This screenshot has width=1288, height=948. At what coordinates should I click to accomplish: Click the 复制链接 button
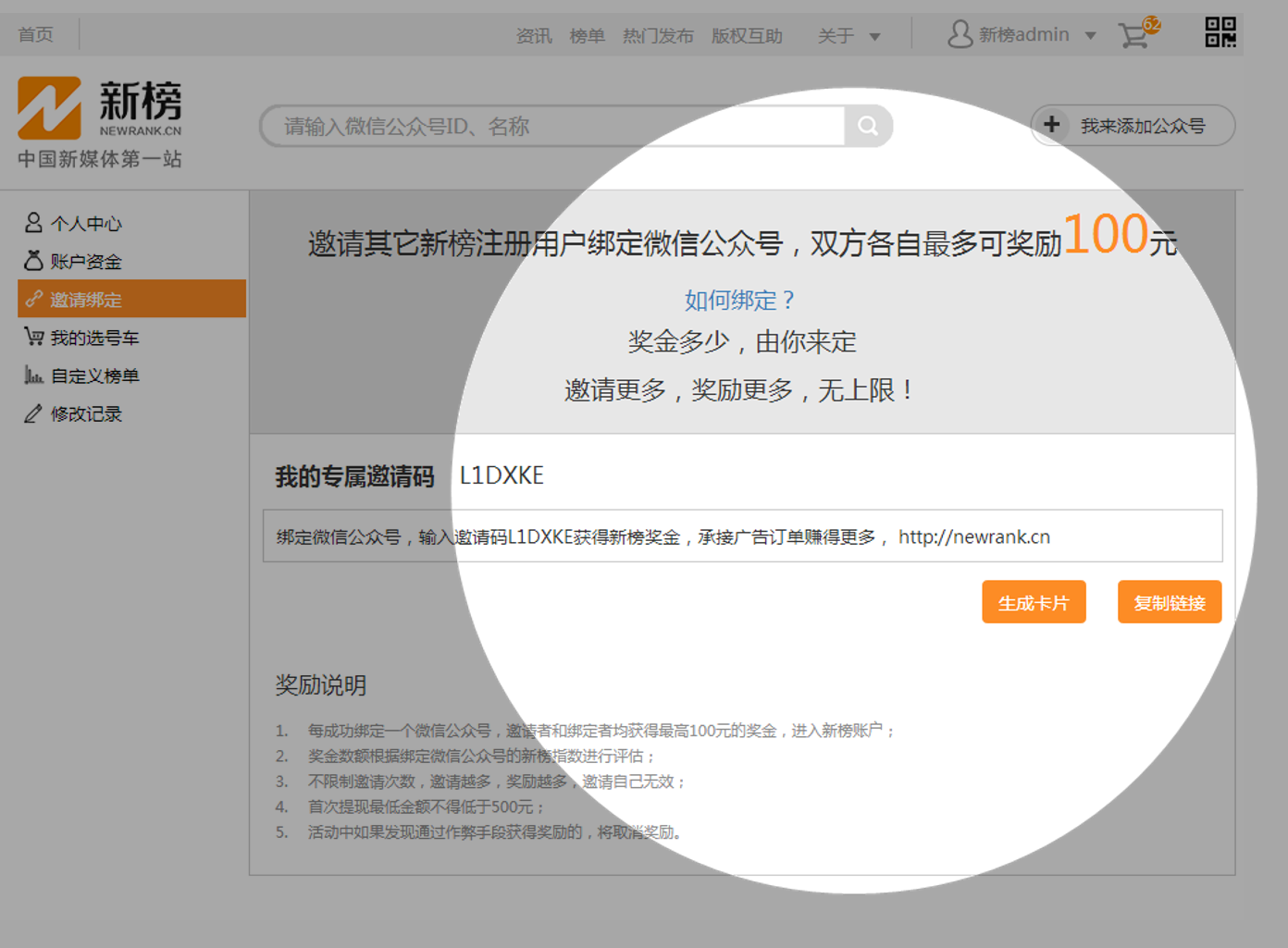click(x=1170, y=602)
